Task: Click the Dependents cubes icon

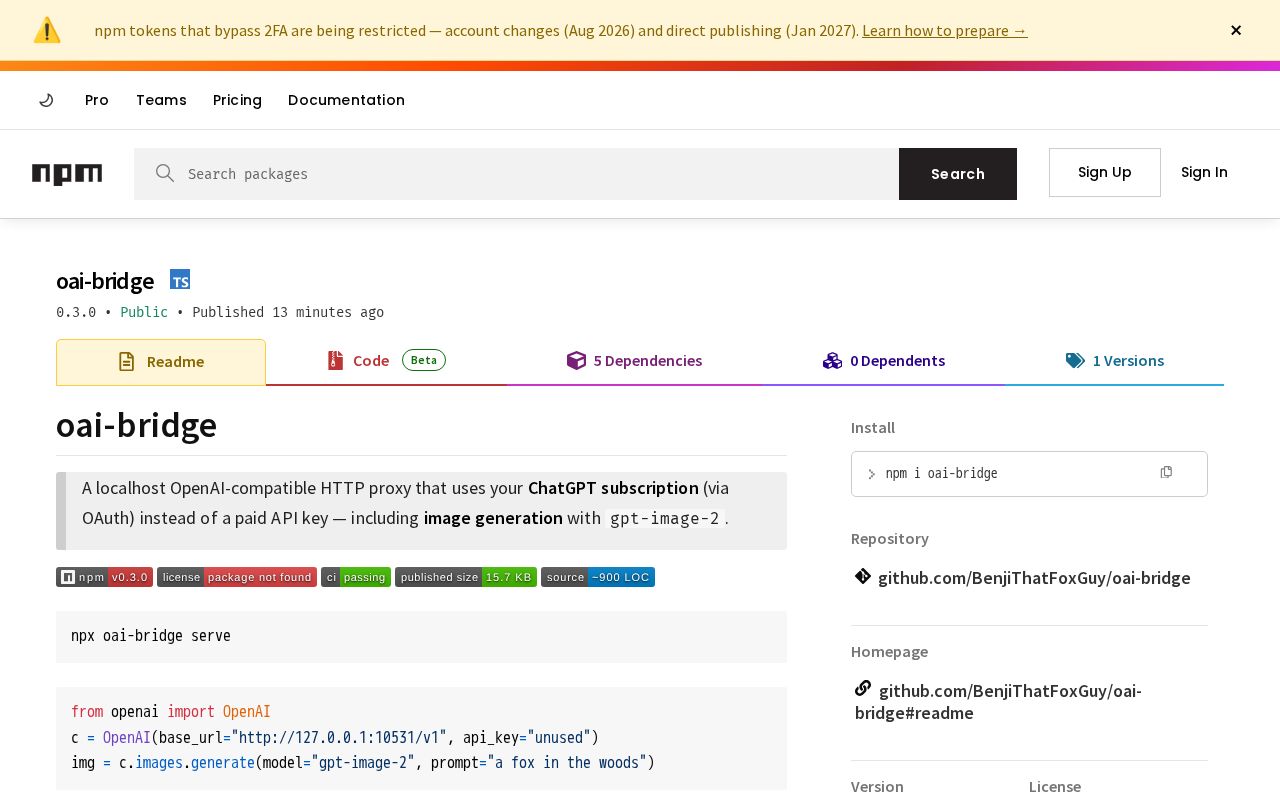Action: coord(833,361)
